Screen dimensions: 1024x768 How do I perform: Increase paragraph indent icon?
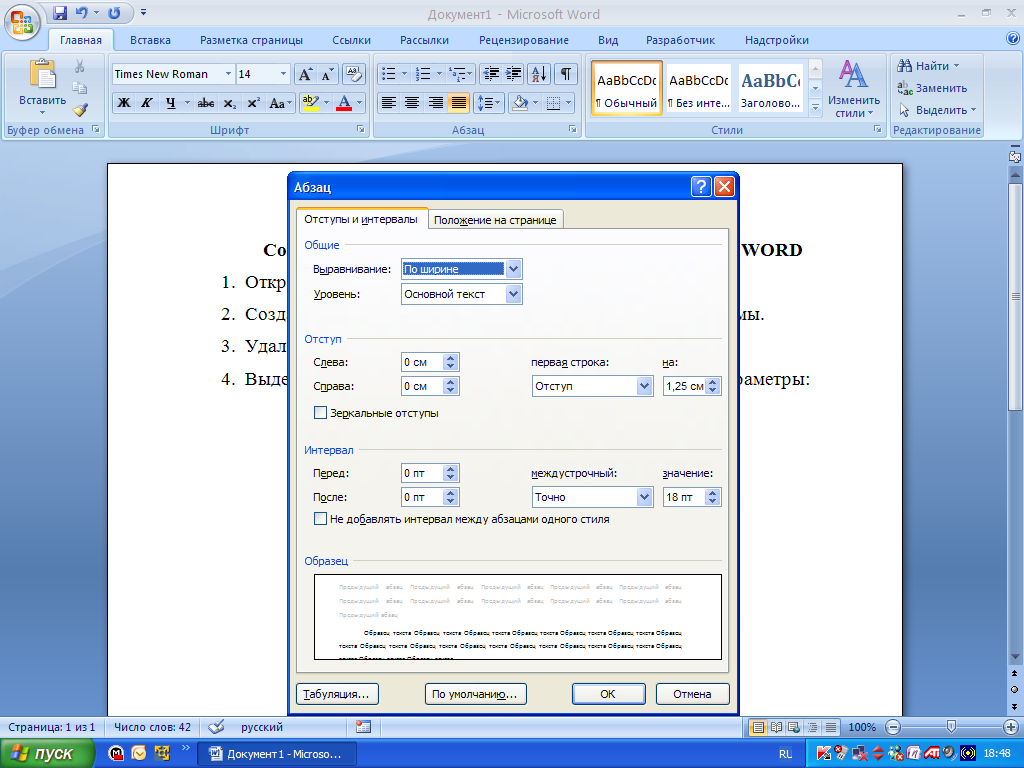(x=514, y=74)
